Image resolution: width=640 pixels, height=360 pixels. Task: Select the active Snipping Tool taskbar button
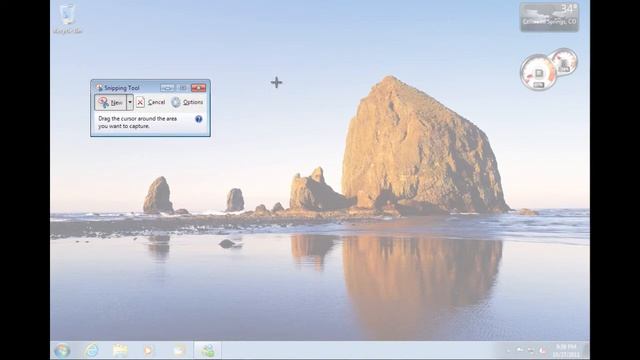coord(207,351)
